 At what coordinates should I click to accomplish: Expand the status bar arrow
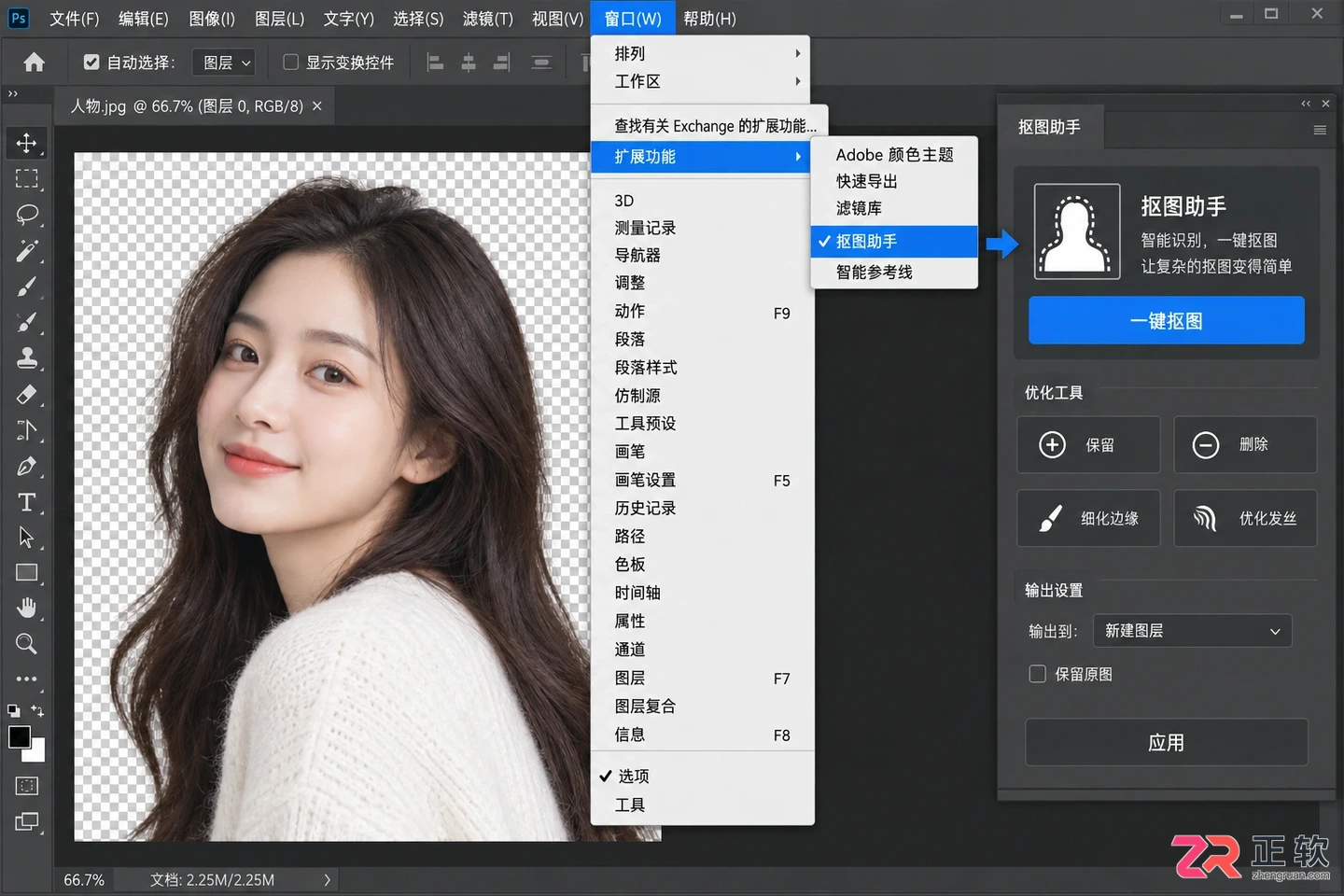point(327,879)
